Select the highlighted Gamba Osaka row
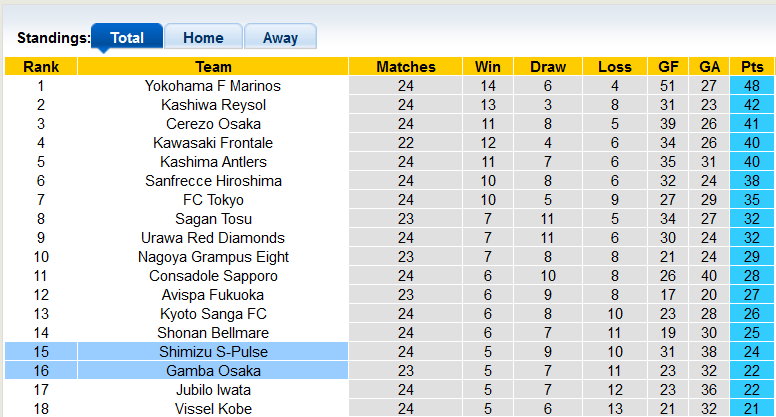Viewport: 776px width, 417px height. tap(213, 371)
